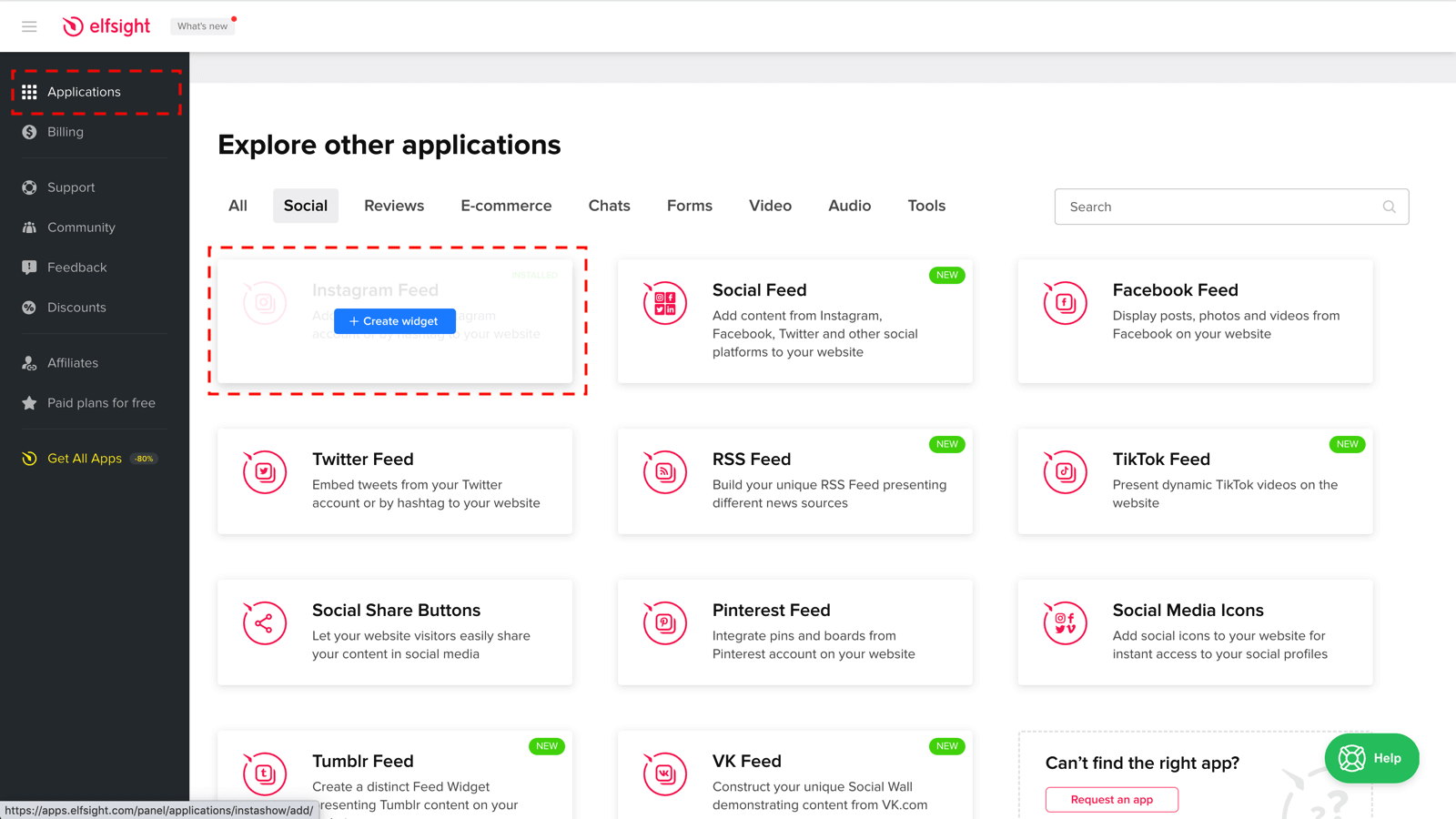Click the search magnifier icon
Screen dimensions: 1456x819
1389,207
